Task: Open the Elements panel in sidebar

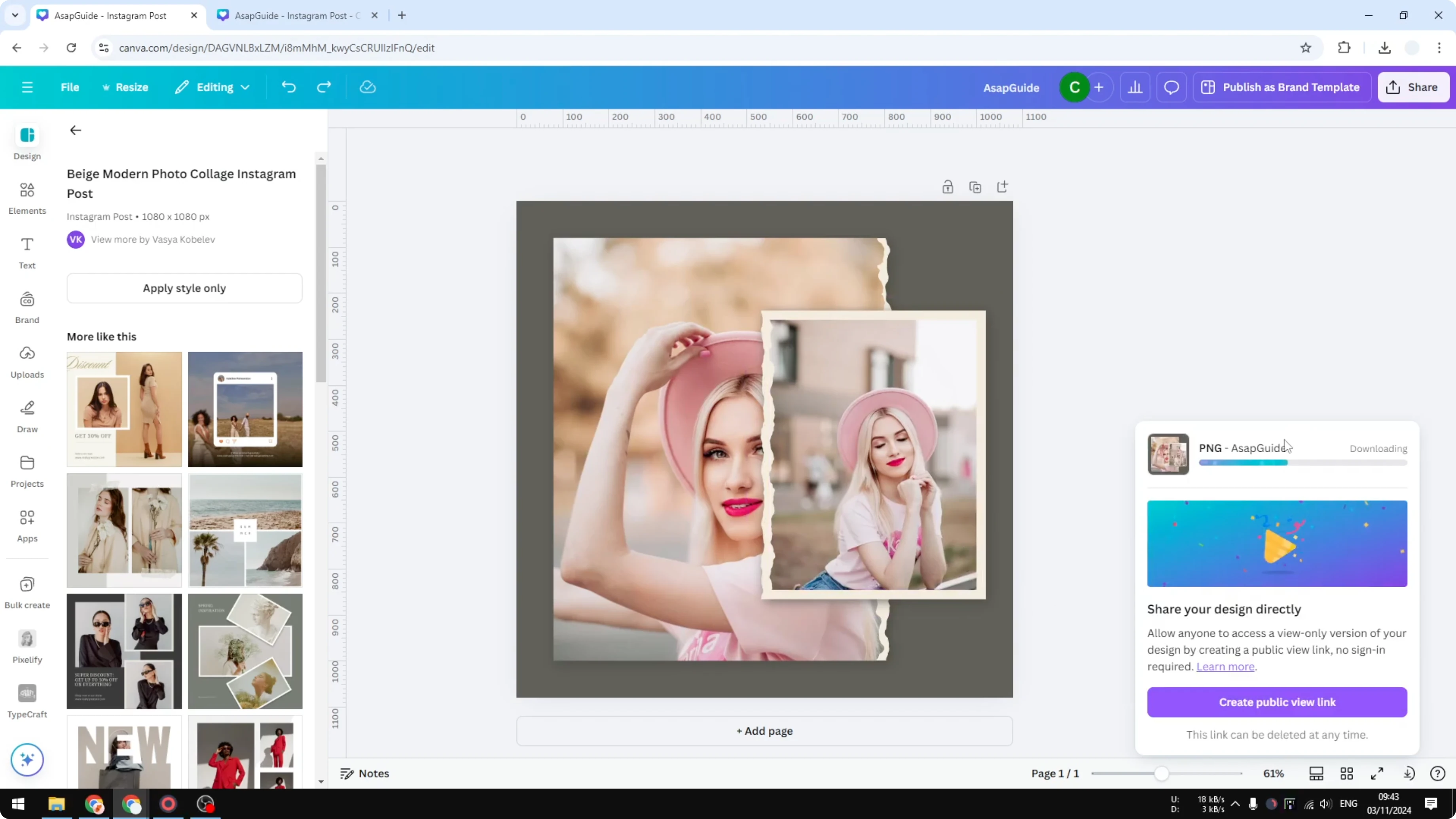Action: coord(27,197)
